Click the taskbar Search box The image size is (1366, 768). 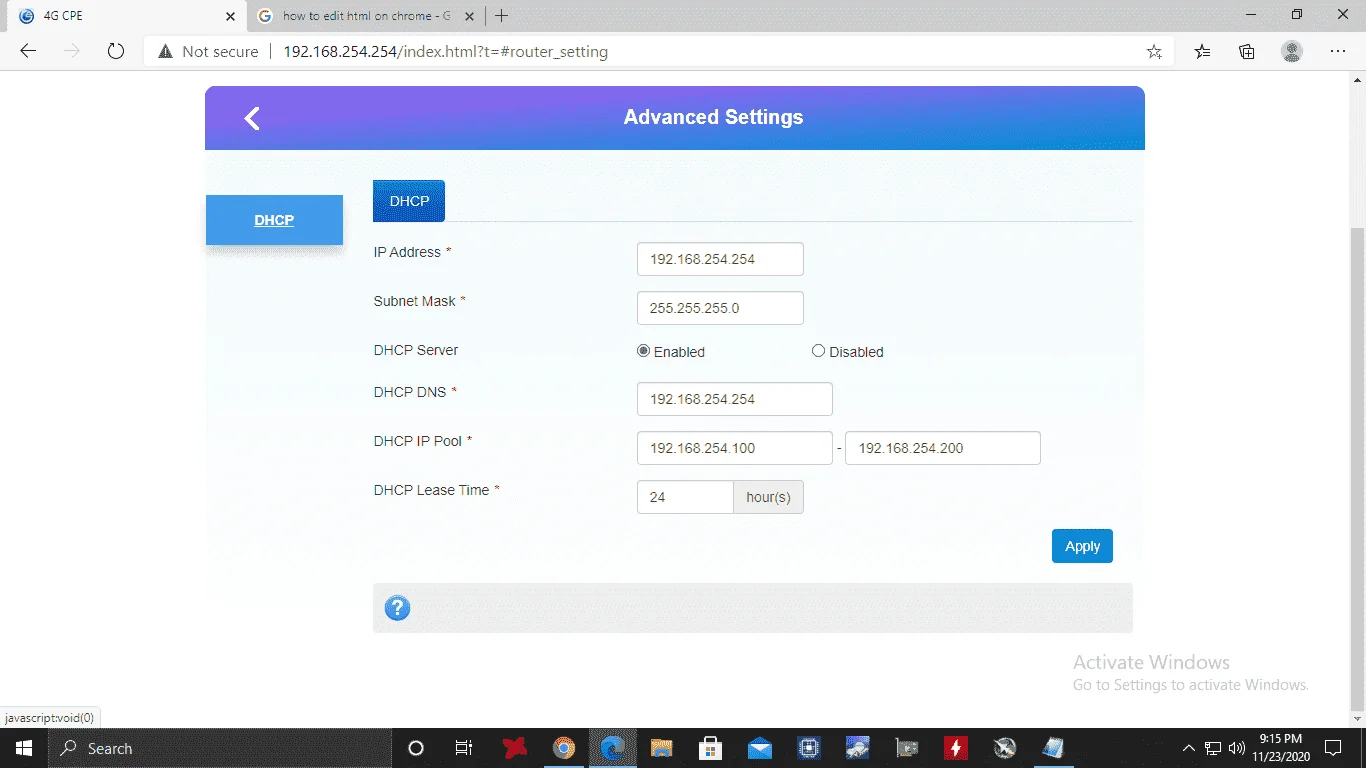219,748
